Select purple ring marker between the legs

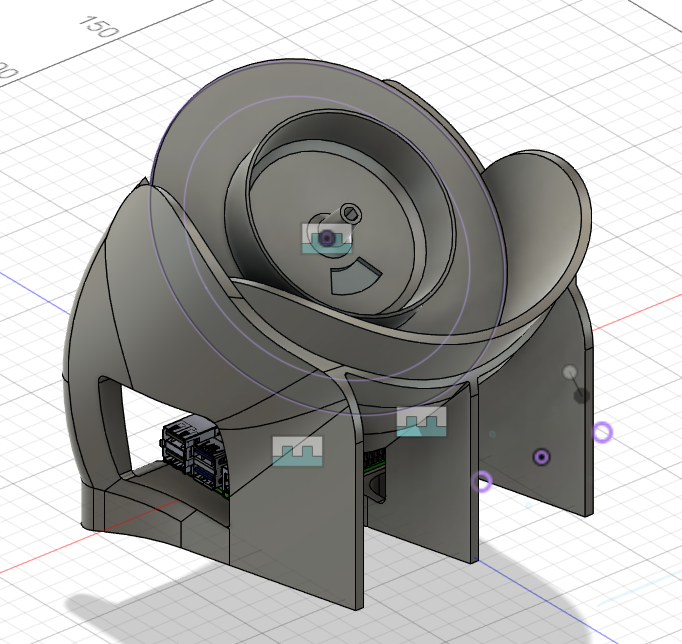482,482
